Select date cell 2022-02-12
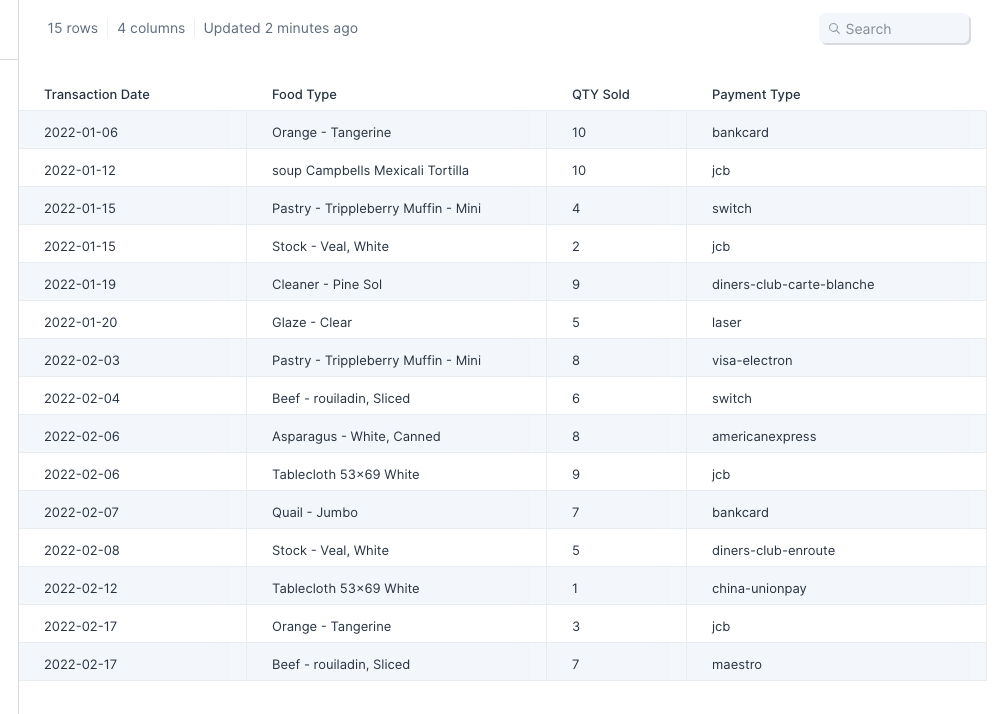The width and height of the screenshot is (1006, 714). point(133,588)
